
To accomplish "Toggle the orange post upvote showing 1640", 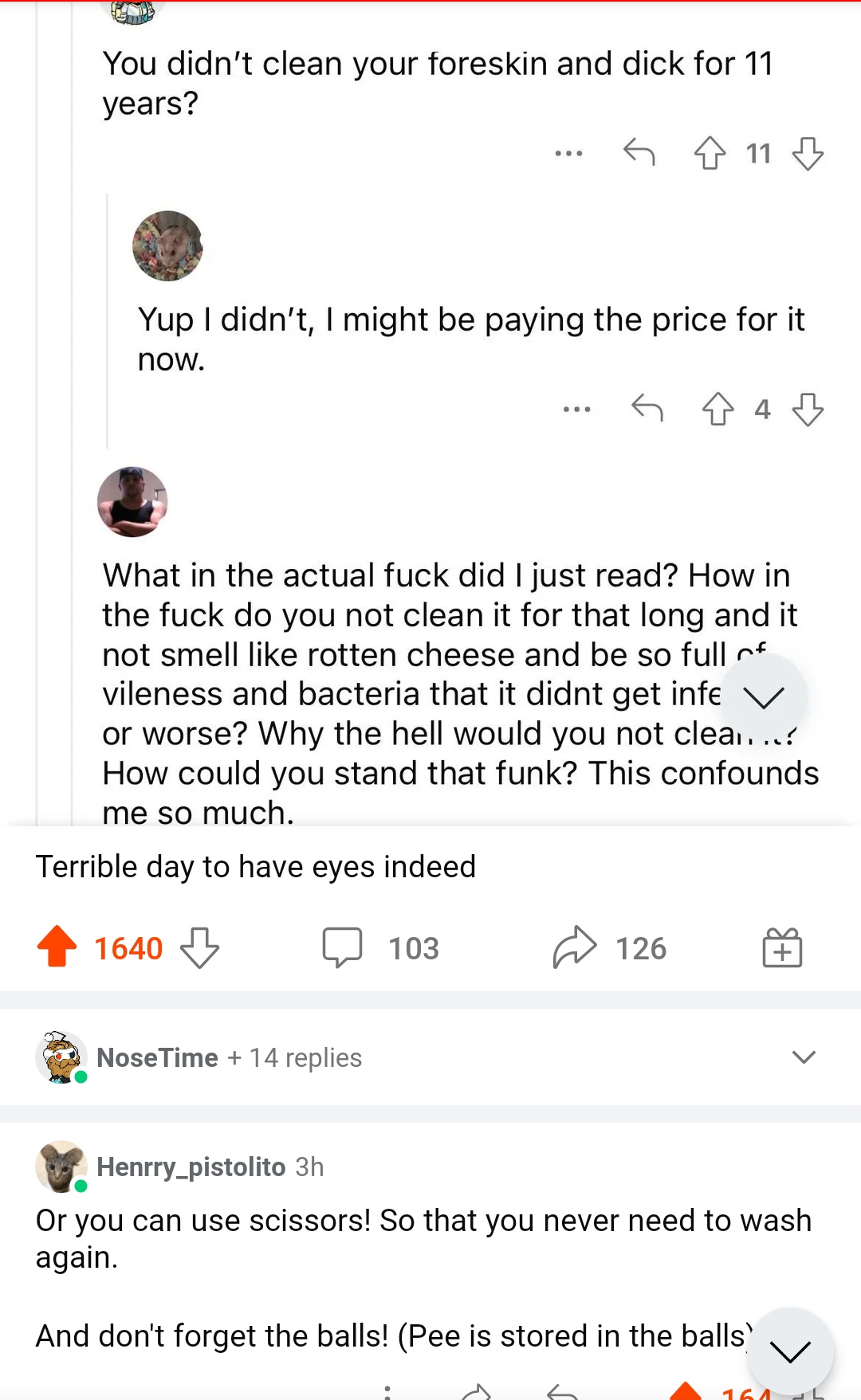I will [x=57, y=947].
